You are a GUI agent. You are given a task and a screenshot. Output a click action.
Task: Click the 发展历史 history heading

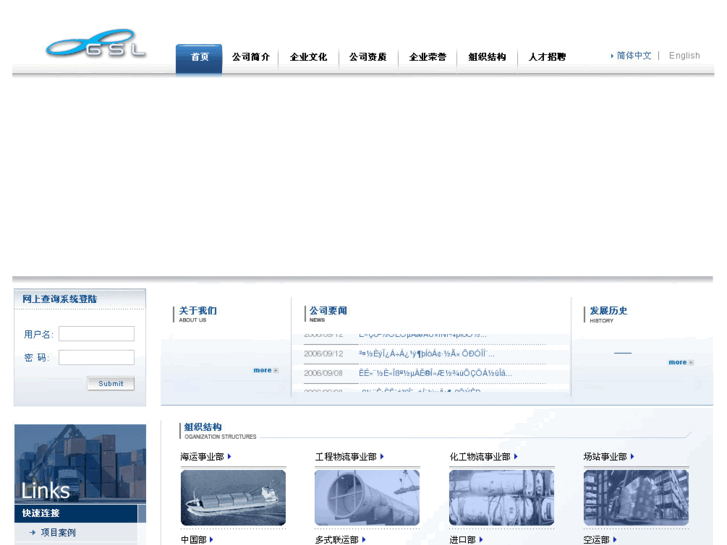(608, 311)
